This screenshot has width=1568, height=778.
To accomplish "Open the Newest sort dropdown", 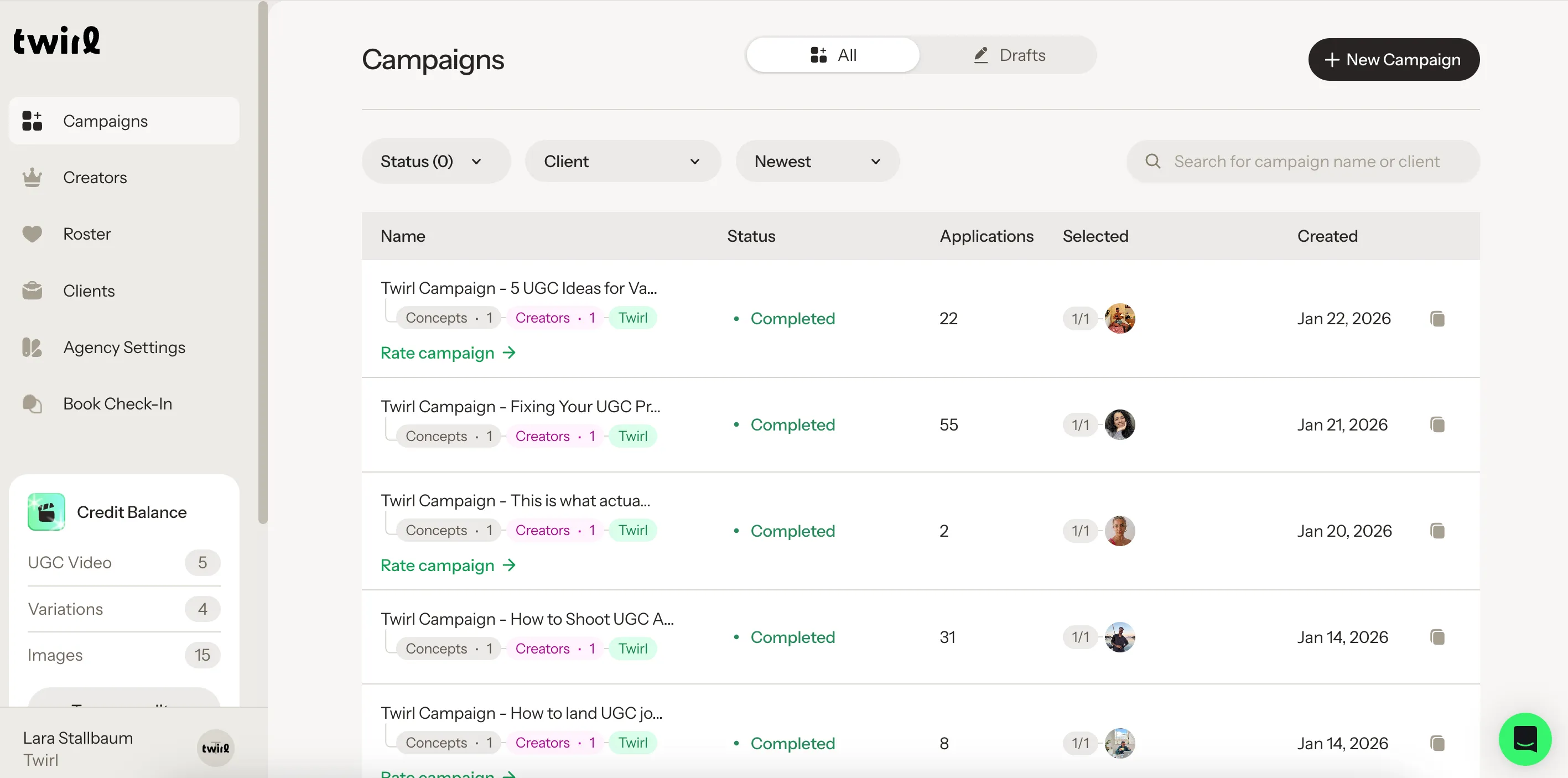I will tap(817, 162).
